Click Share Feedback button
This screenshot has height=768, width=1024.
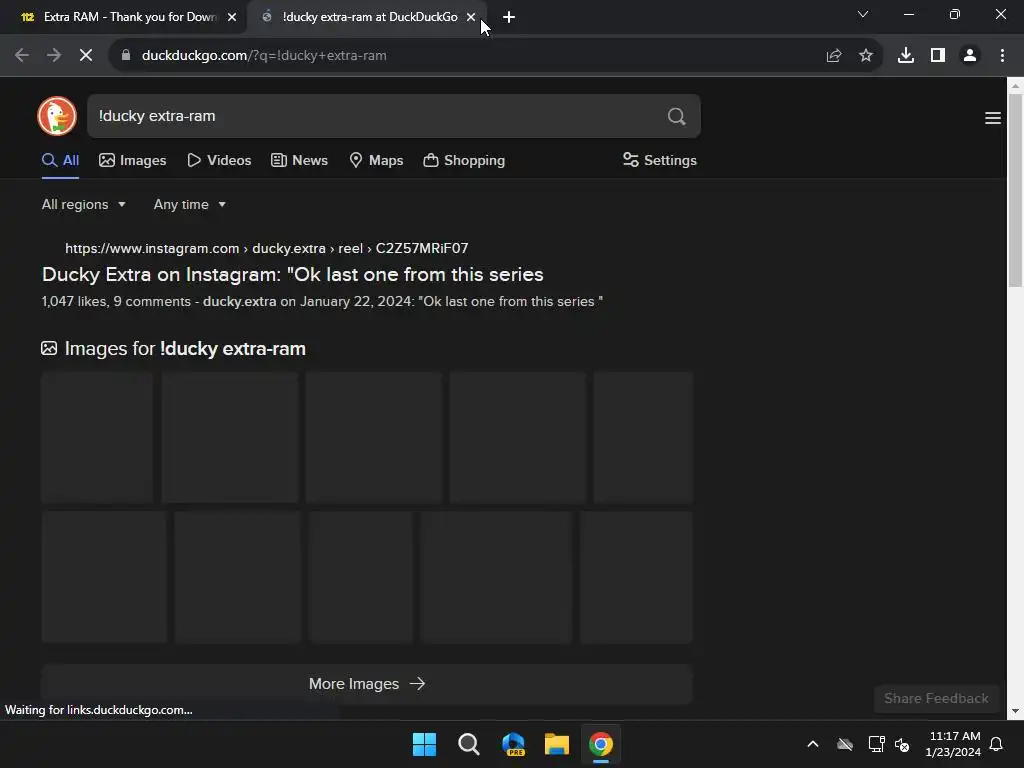click(x=936, y=699)
